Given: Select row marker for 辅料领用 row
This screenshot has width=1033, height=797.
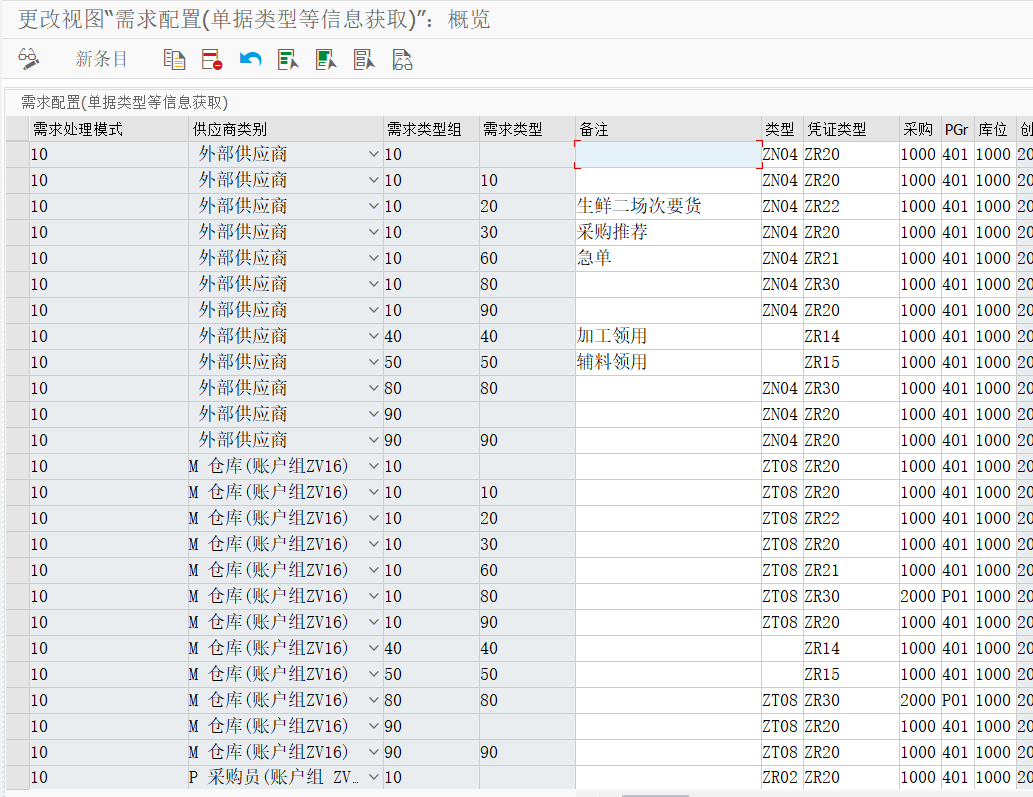Looking at the screenshot, I should 17,362.
